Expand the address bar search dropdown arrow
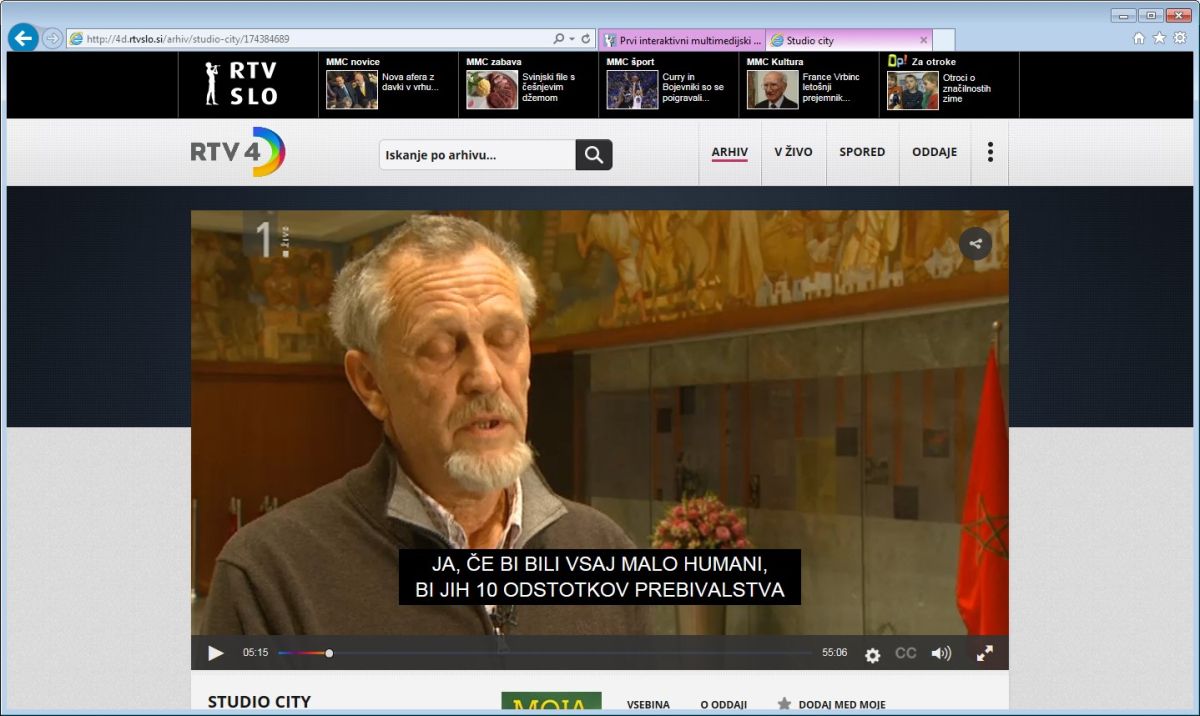Screen dimensions: 1200x716 pos(572,39)
